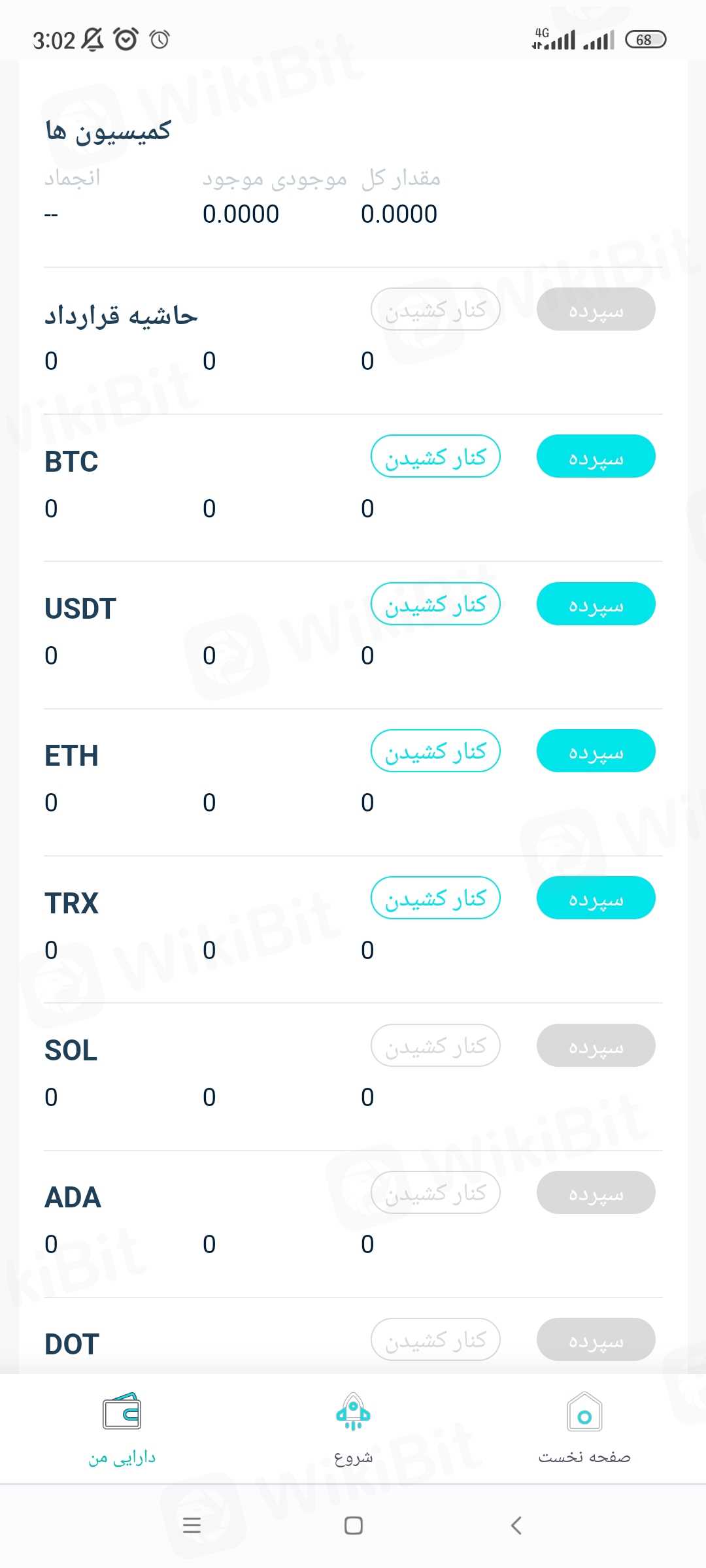Tap the USDT deposit سپرده button
This screenshot has height=1568, width=706.
pyautogui.click(x=596, y=604)
